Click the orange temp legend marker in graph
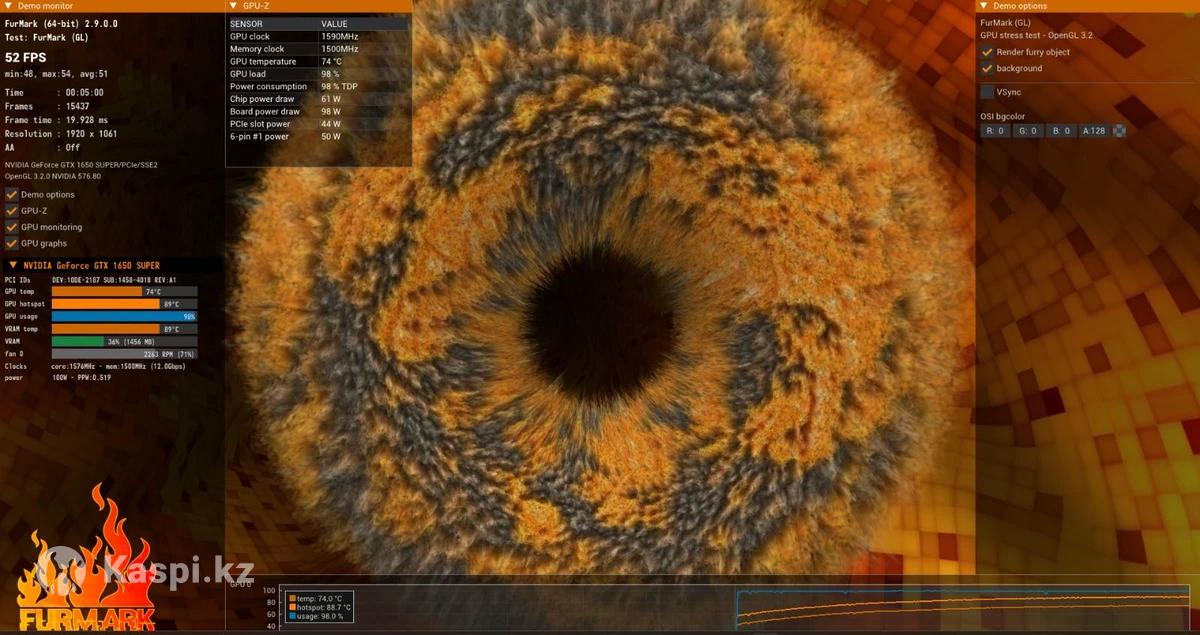Viewport: 1200px width, 635px height. (x=291, y=598)
